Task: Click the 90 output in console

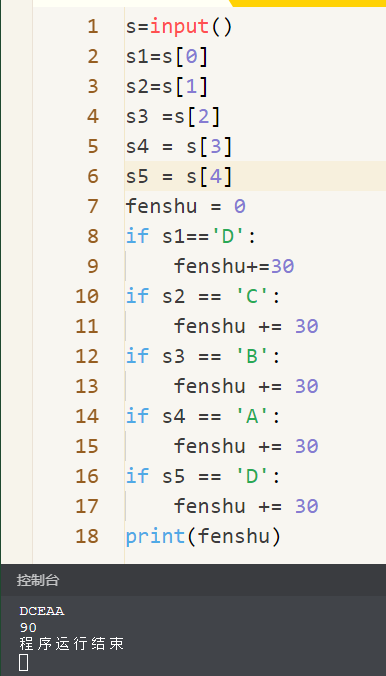Action: click(28, 627)
